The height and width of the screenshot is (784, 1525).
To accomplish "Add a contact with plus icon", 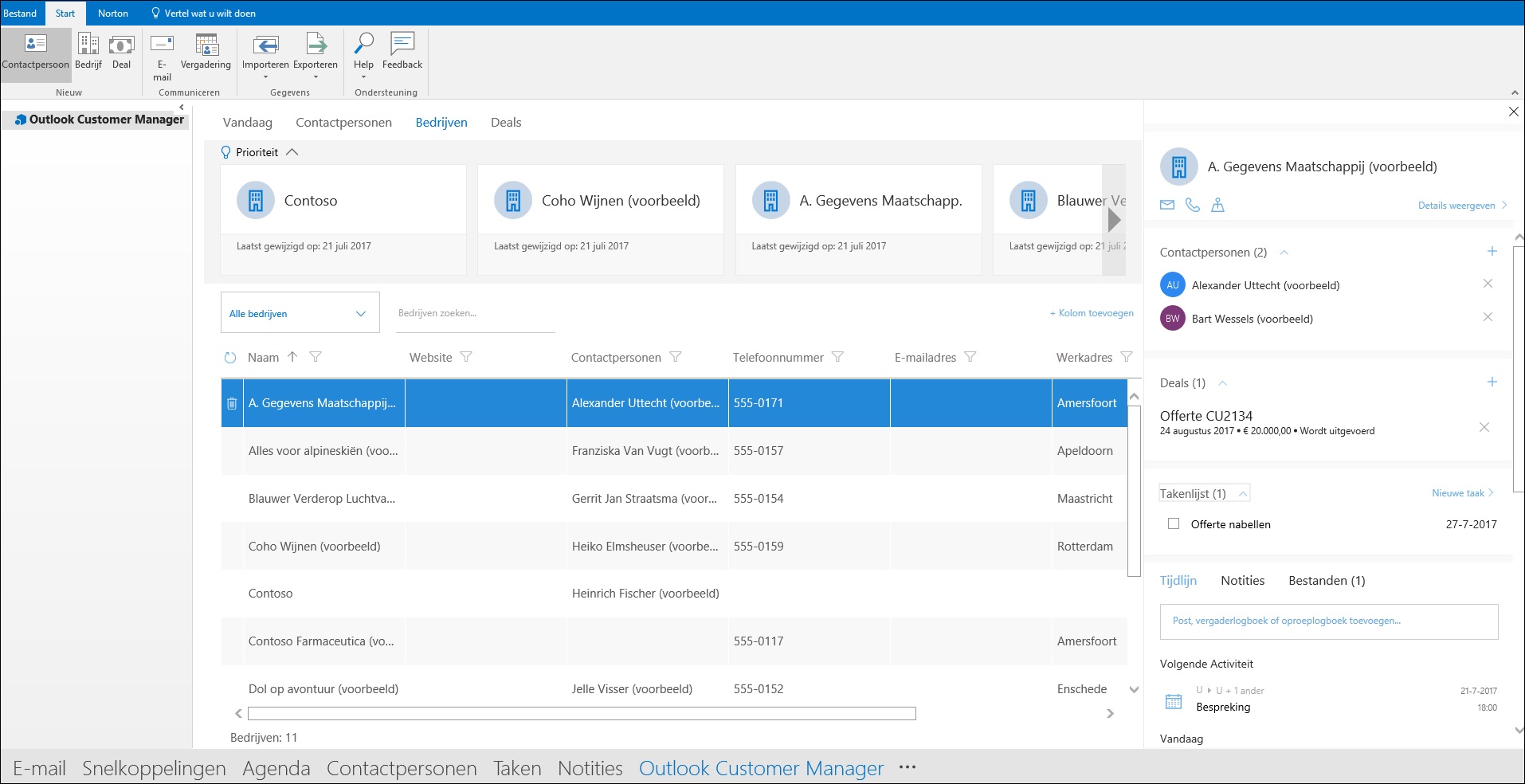I will tap(1492, 251).
